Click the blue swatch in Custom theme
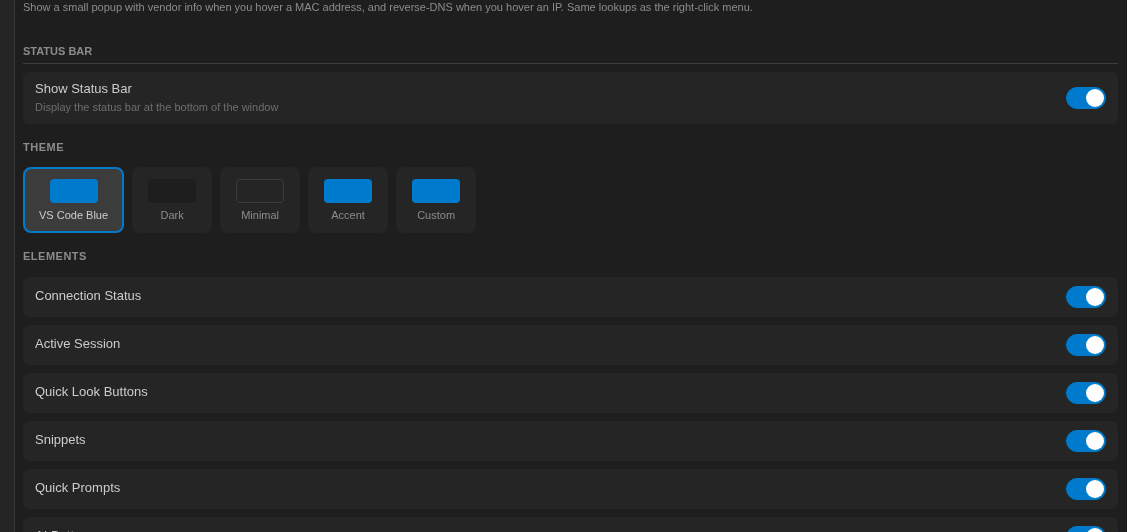Screen dimensions: 1127x532 coord(436,191)
